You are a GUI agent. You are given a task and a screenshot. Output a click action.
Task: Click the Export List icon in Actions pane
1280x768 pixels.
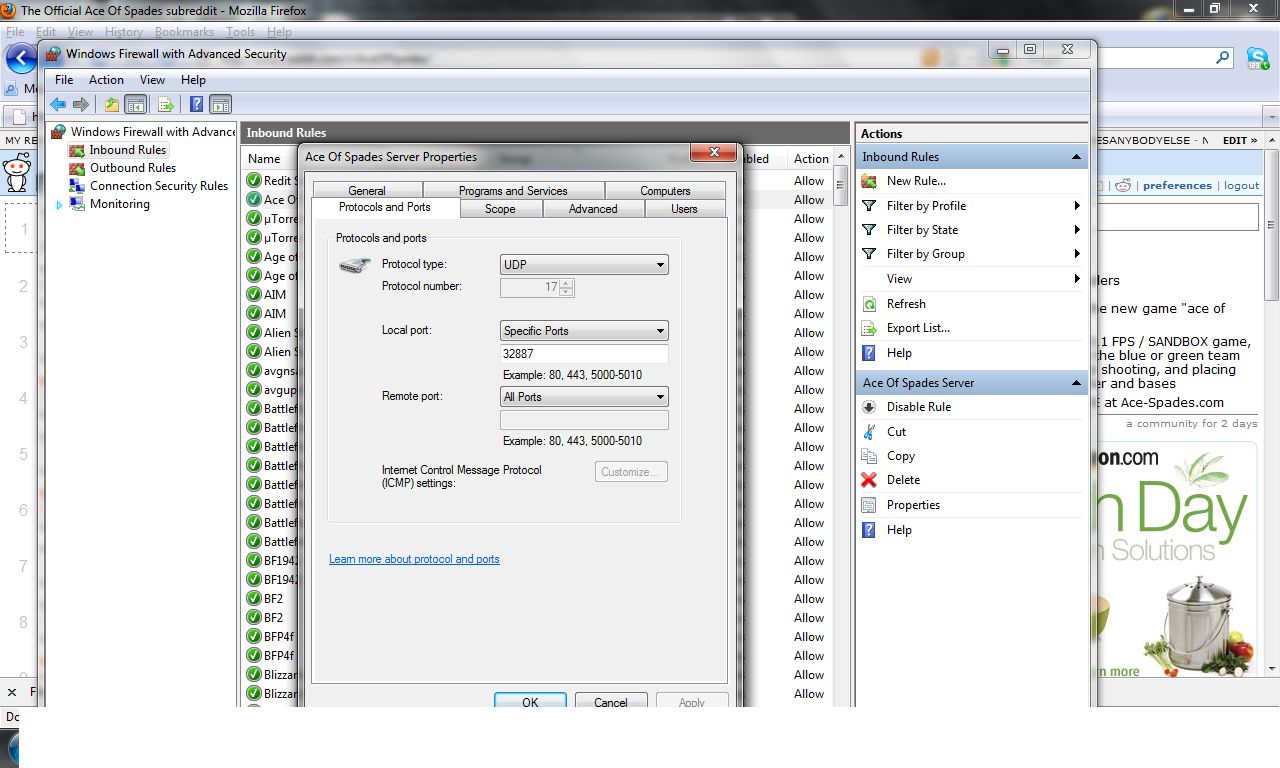point(869,328)
